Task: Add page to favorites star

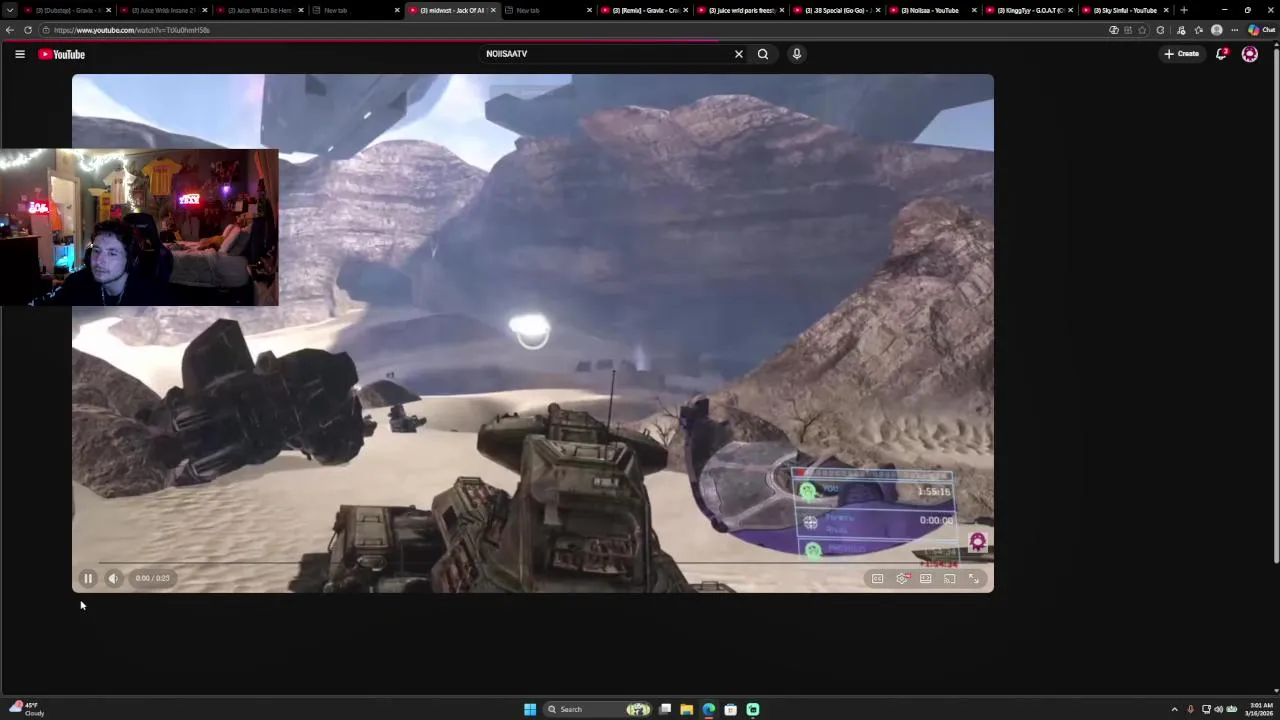Action: point(1143,30)
